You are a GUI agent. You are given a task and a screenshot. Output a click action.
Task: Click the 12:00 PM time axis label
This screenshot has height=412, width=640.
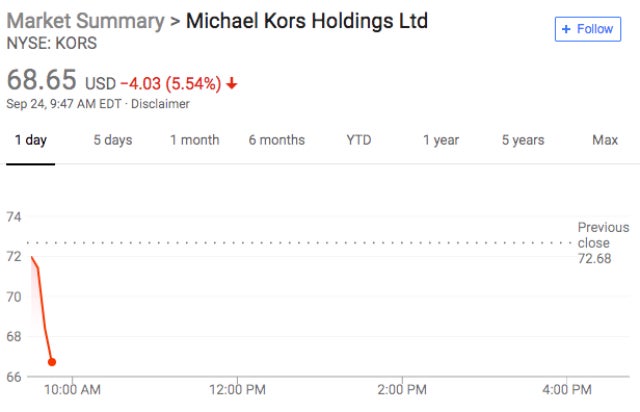pyautogui.click(x=238, y=389)
